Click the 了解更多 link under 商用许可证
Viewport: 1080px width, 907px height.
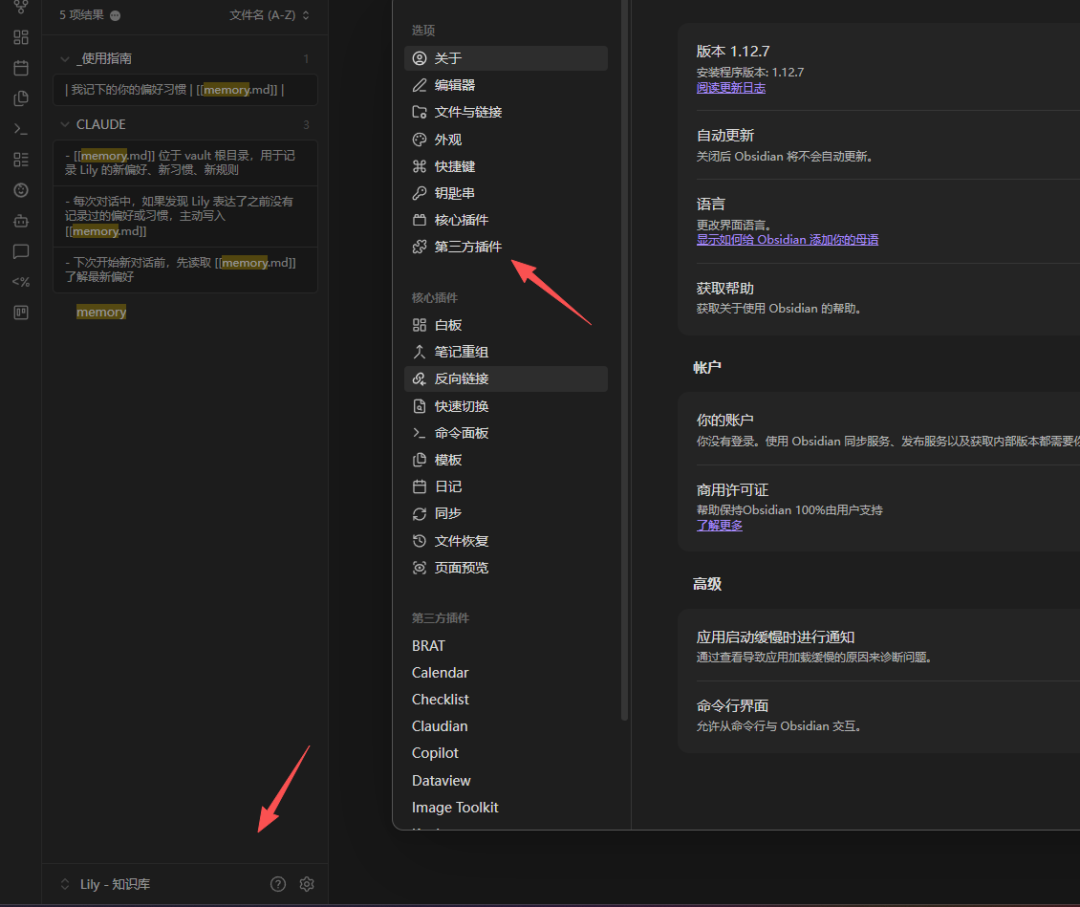(719, 525)
